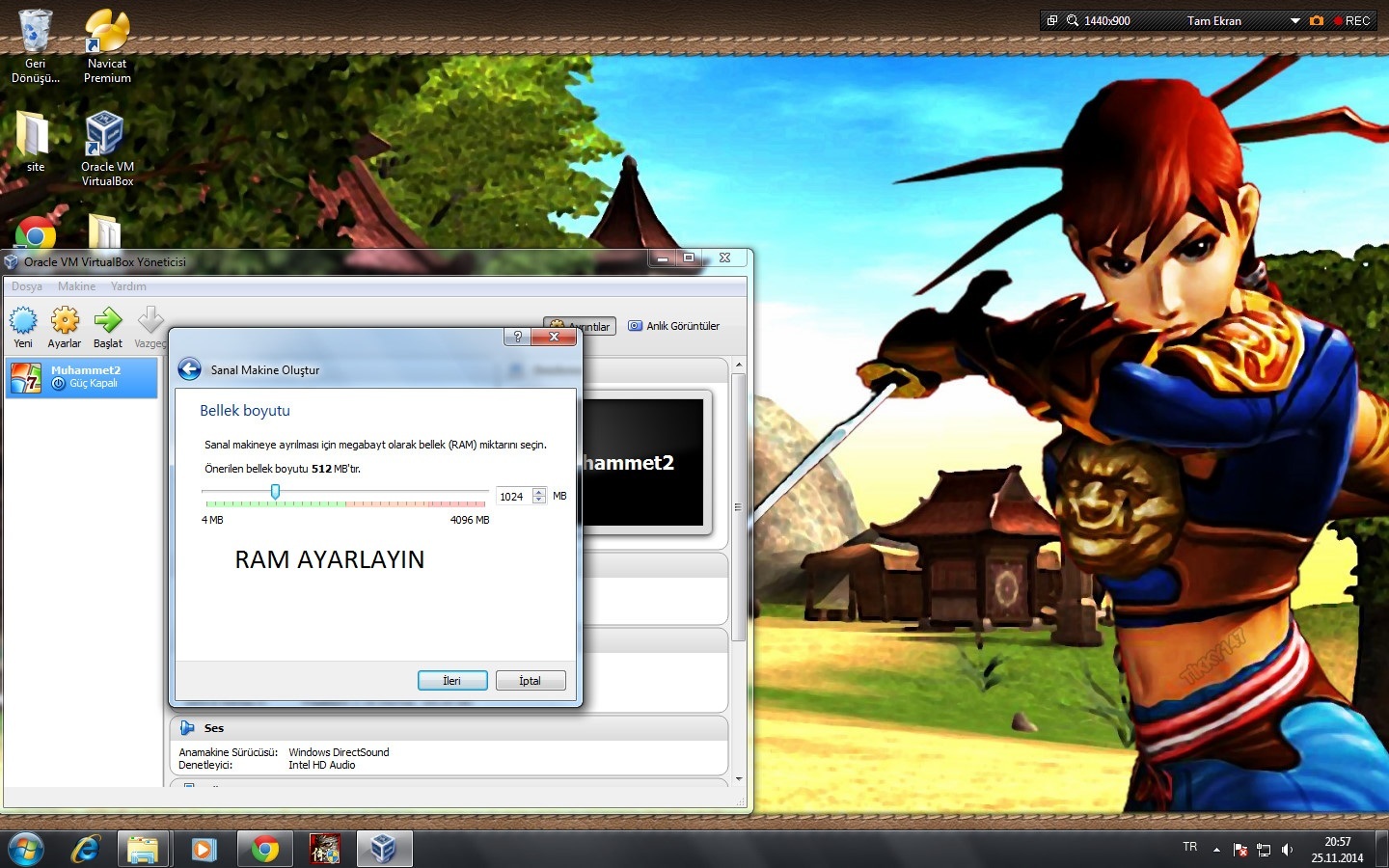Click the game icon in taskbar
The image size is (1389, 868).
click(x=324, y=849)
